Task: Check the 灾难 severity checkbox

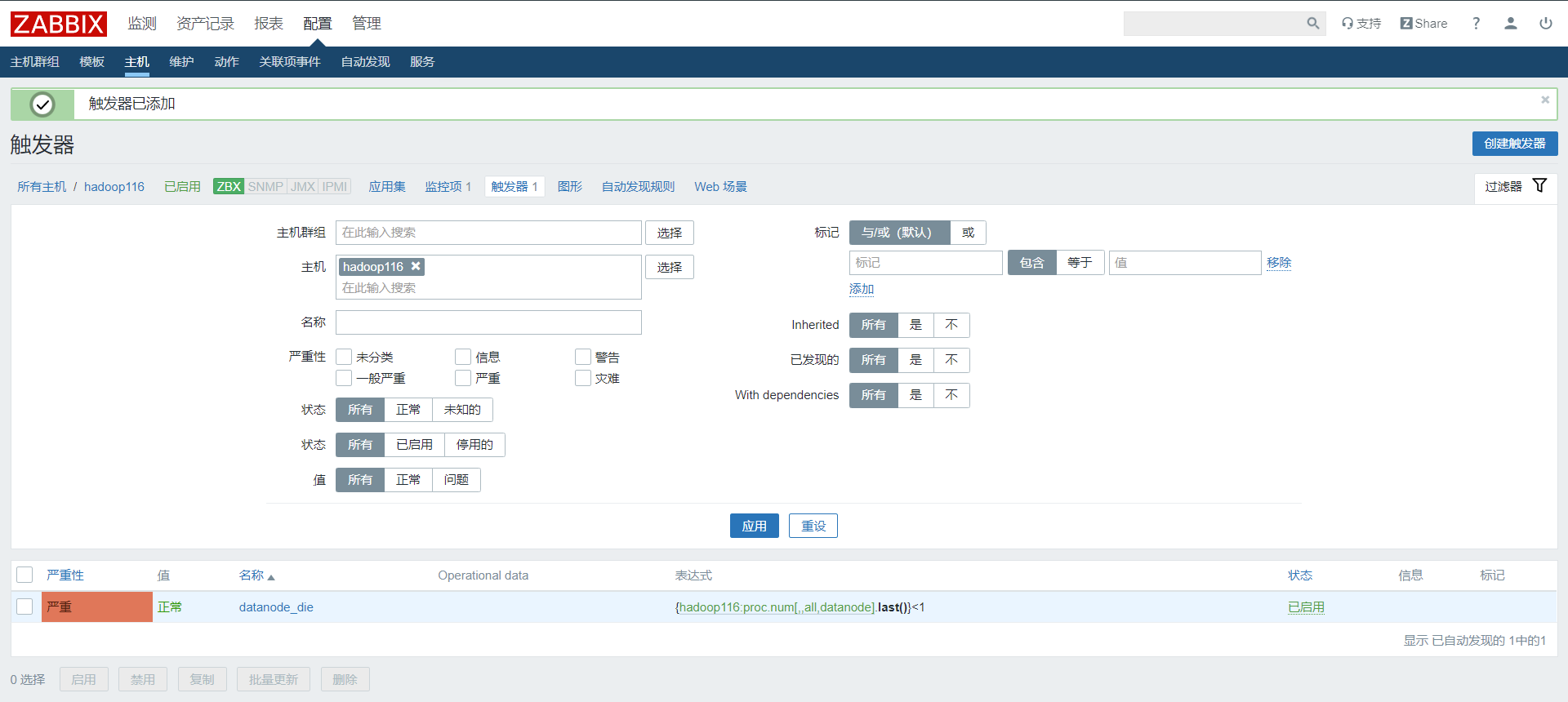Action: coord(583,378)
